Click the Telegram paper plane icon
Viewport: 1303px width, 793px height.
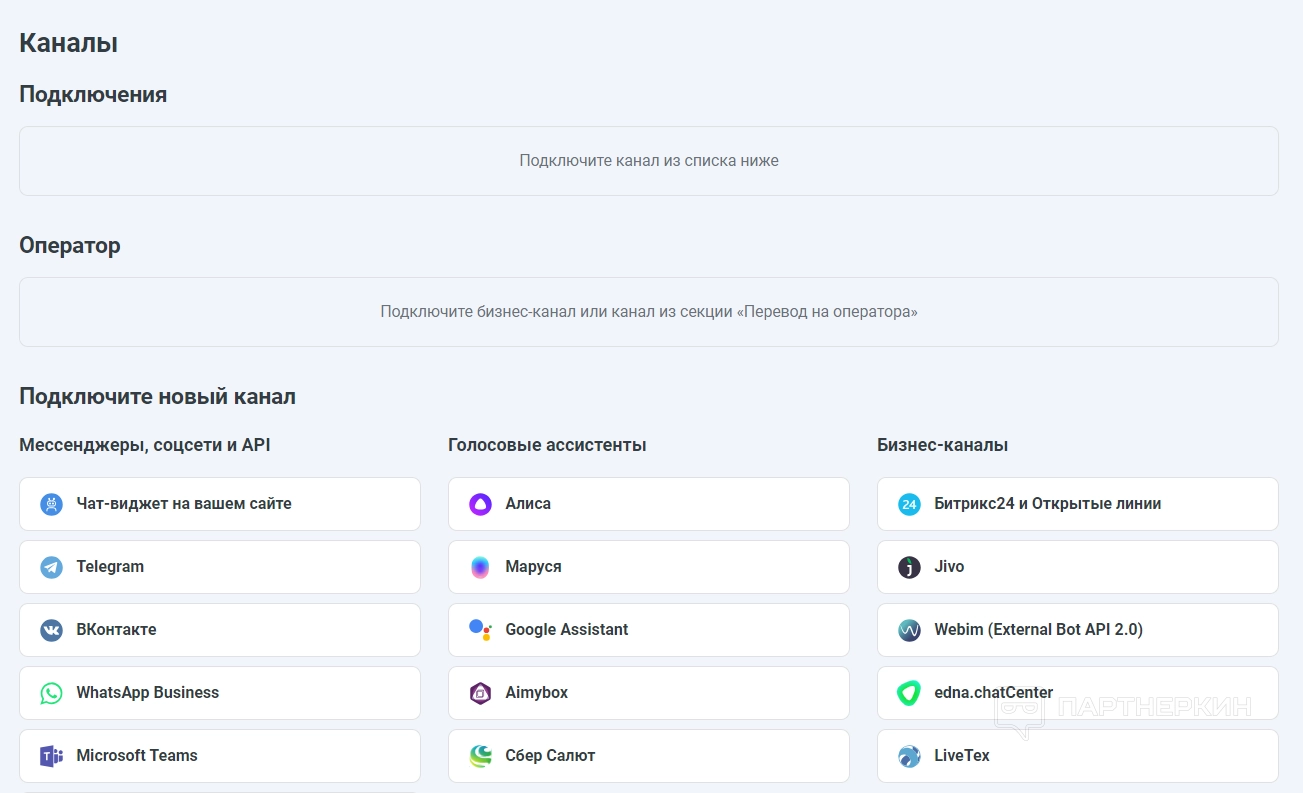(51, 567)
